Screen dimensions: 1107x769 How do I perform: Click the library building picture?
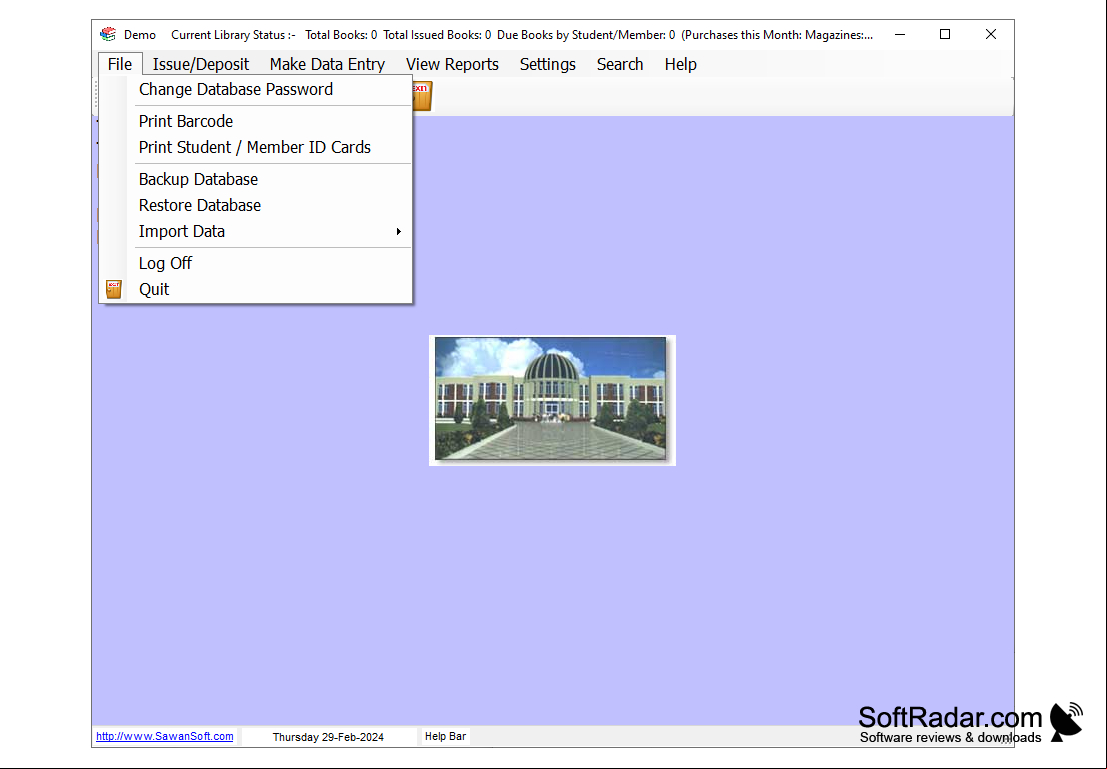point(551,400)
